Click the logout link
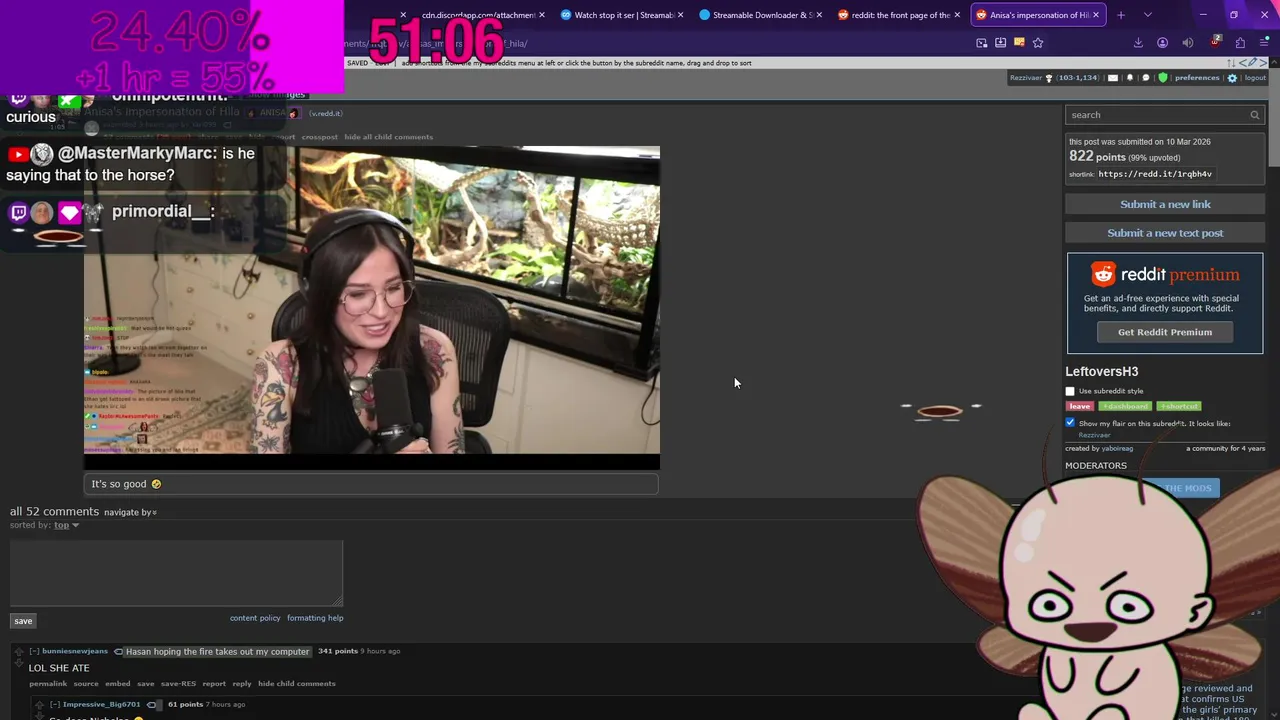 tap(1255, 78)
